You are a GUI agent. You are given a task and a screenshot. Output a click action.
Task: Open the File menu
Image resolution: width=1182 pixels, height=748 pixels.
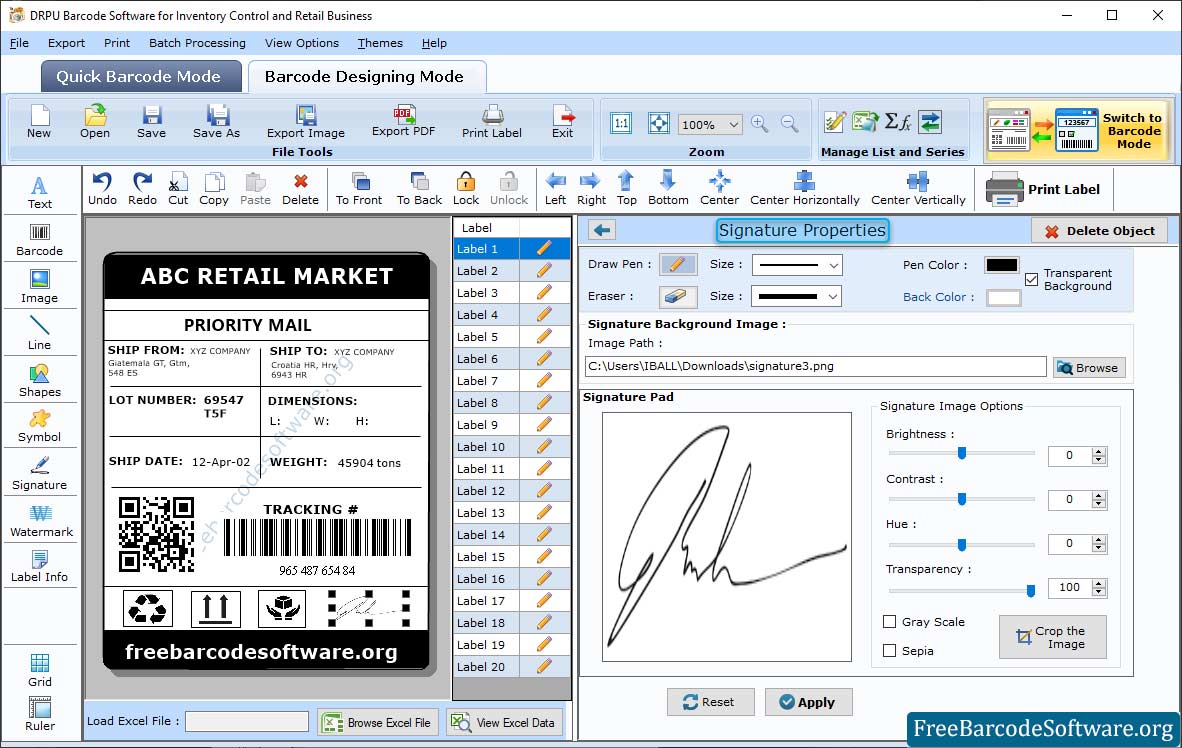coord(19,43)
